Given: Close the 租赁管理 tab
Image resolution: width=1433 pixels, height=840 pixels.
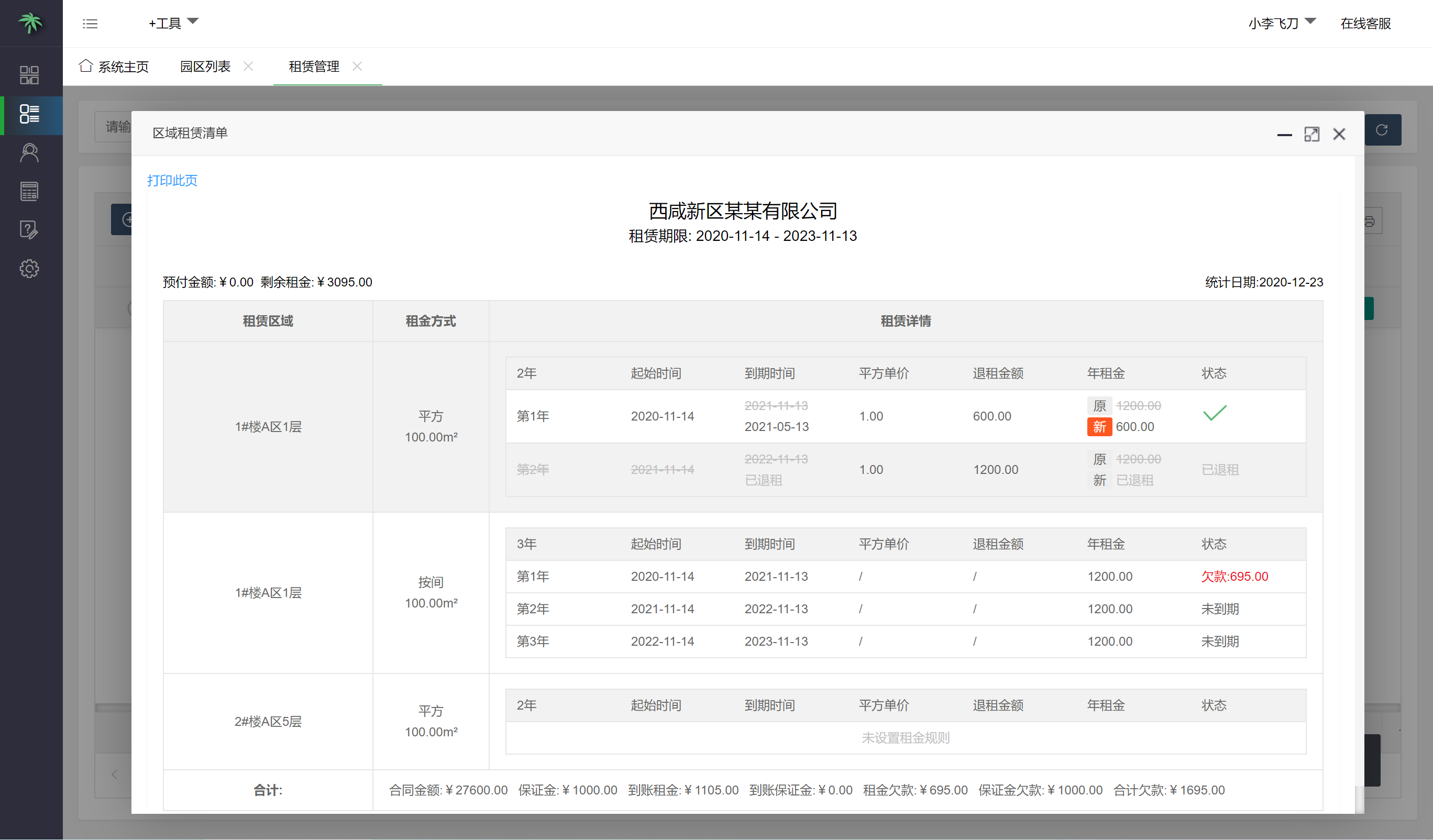Looking at the screenshot, I should click(357, 66).
